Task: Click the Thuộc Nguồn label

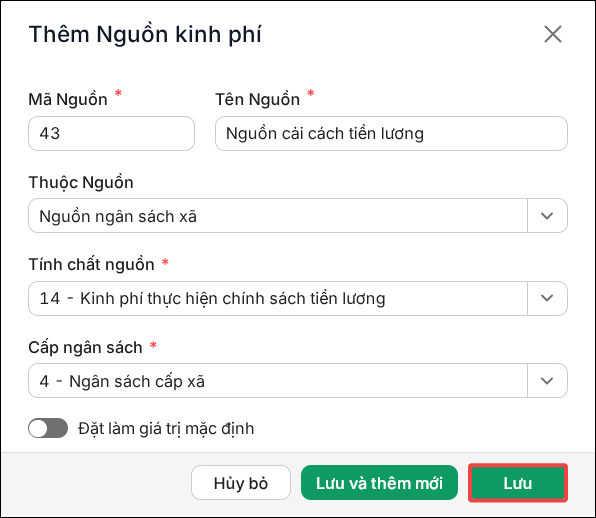Action: pyautogui.click(x=81, y=182)
